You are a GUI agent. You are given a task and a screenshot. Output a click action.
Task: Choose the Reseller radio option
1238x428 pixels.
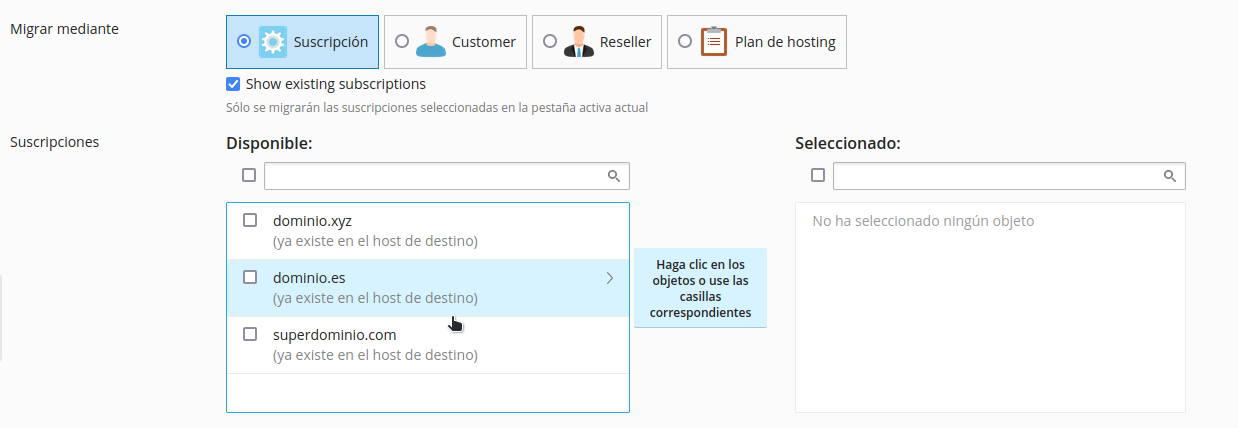point(549,42)
